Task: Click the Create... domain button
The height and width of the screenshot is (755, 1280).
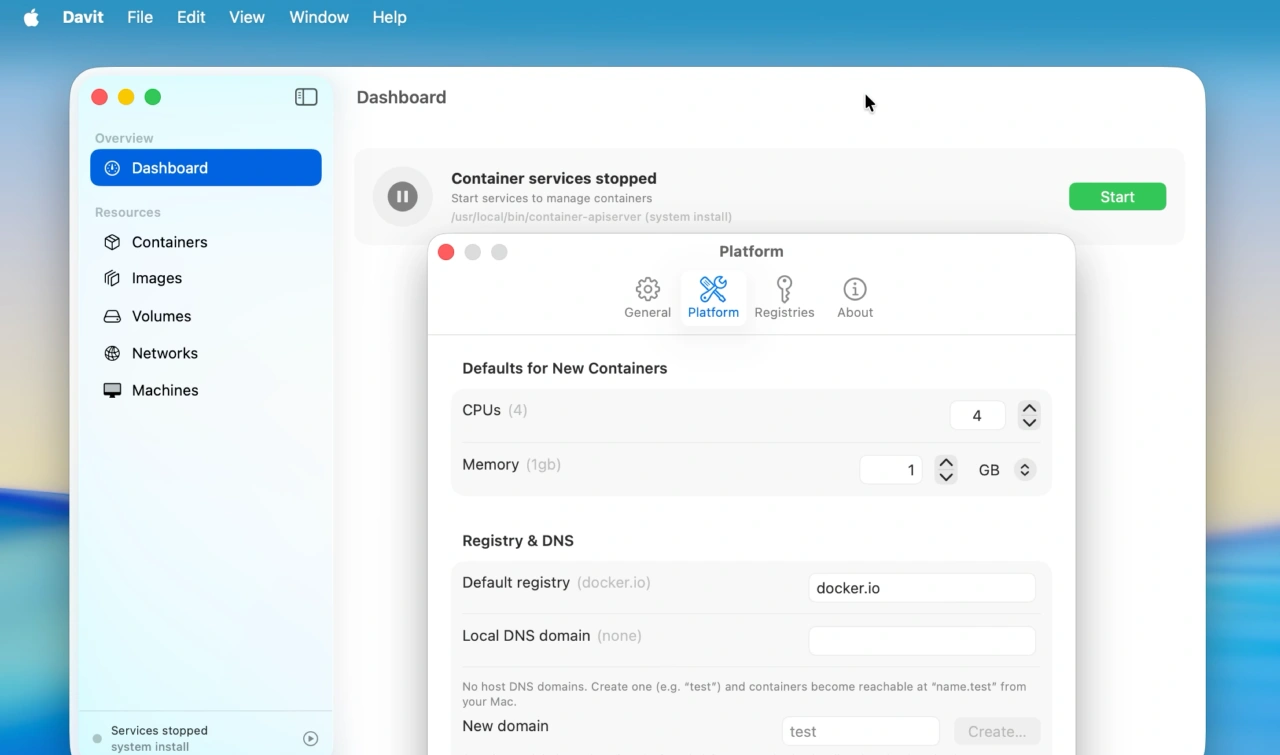Action: (x=997, y=731)
